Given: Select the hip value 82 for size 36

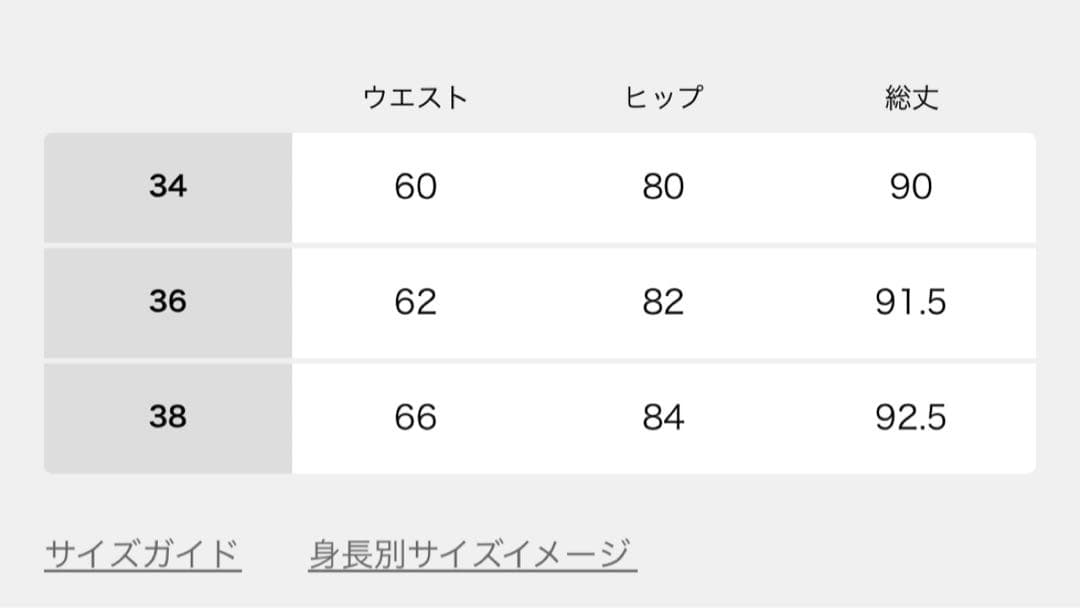Looking at the screenshot, I should (662, 302).
